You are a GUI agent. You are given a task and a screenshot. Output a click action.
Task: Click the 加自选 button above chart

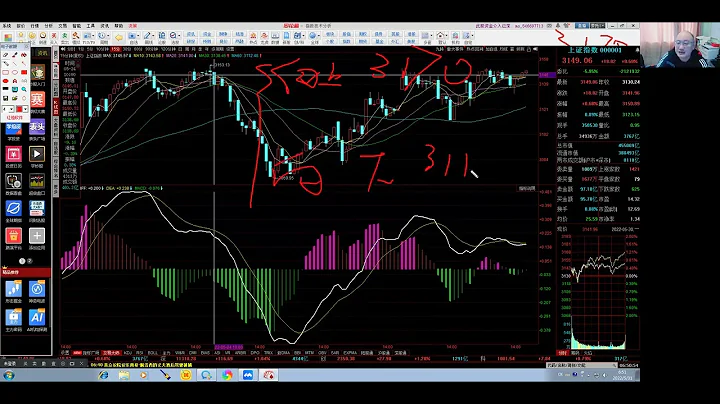coord(491,49)
